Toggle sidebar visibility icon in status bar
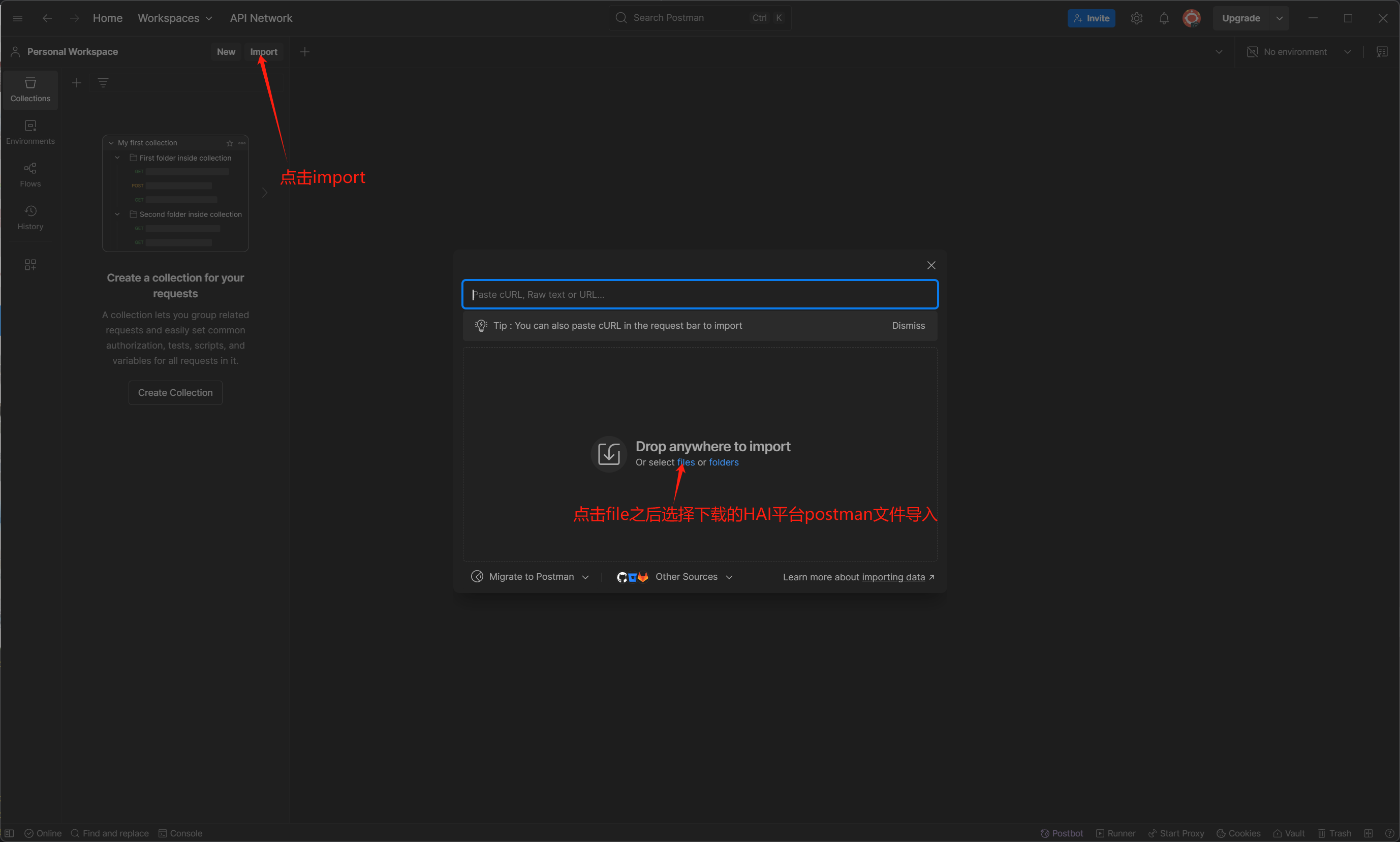 click(9, 833)
